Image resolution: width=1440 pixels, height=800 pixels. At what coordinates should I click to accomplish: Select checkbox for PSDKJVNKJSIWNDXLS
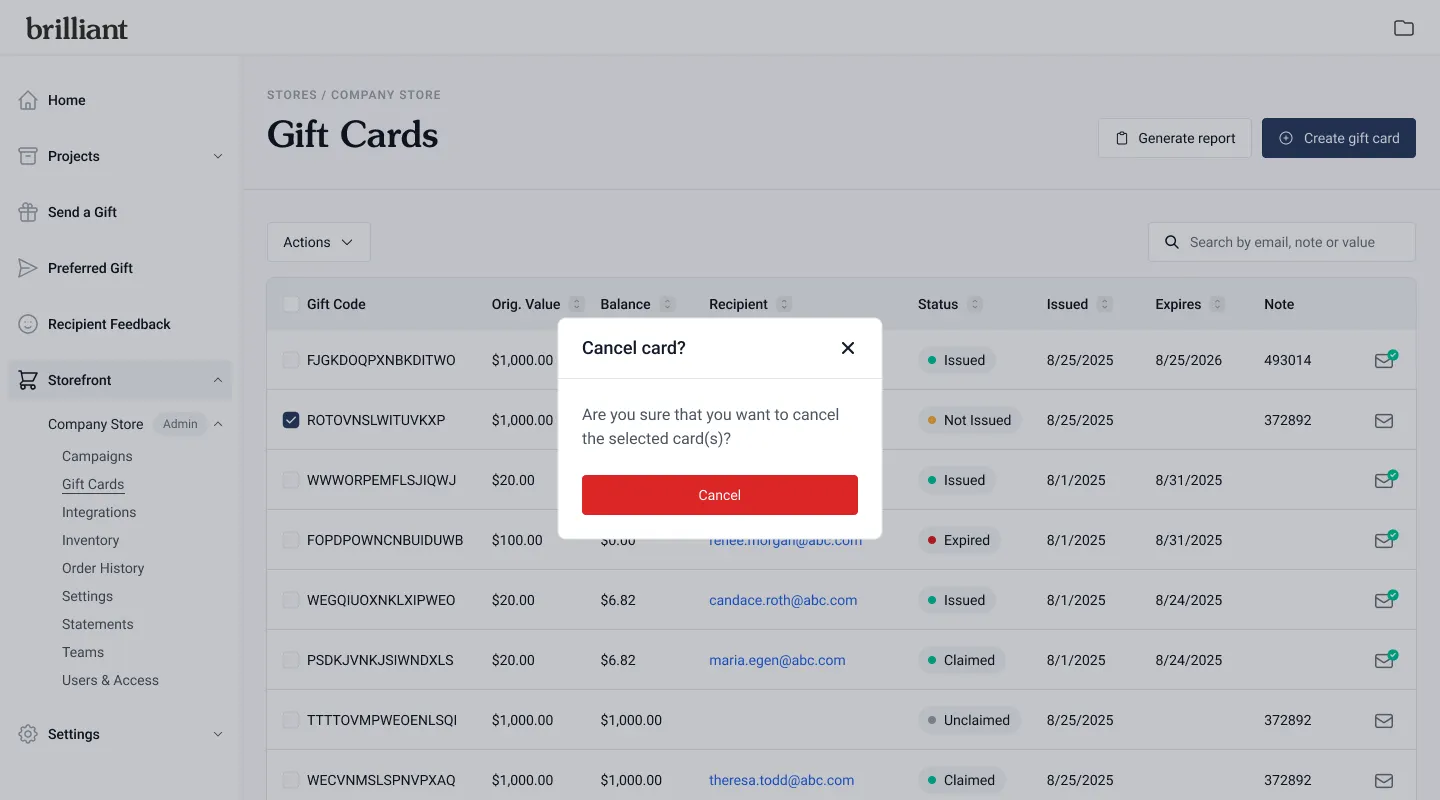291,660
